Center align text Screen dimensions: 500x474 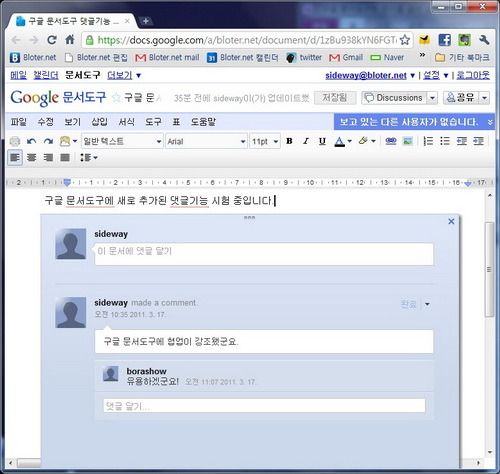pyautogui.click(x=31, y=157)
